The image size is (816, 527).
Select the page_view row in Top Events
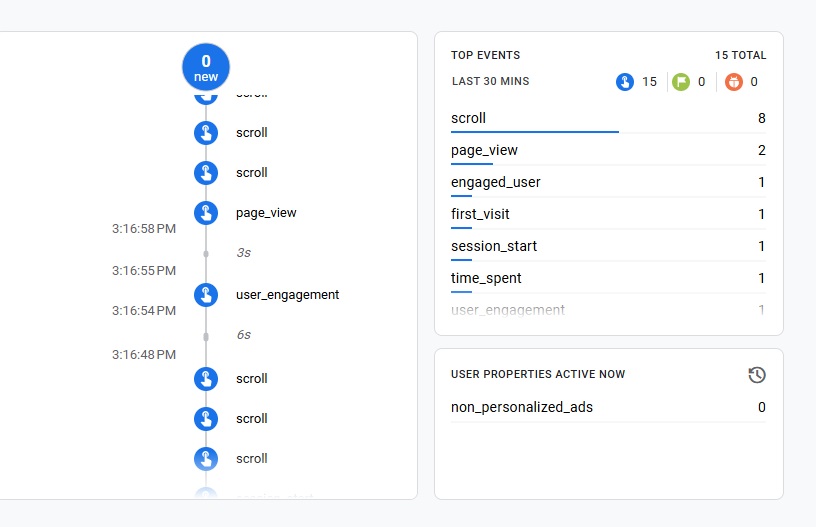(x=608, y=151)
